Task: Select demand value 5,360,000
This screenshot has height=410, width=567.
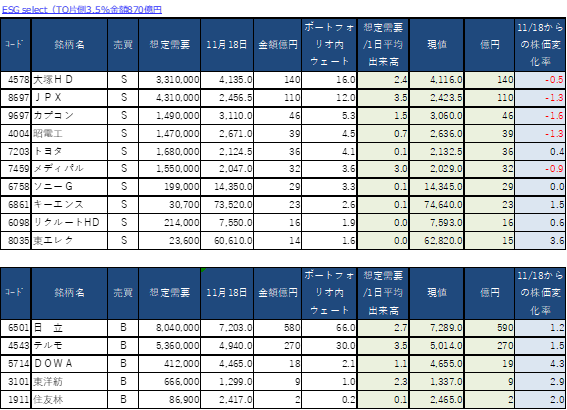Action: pos(170,346)
